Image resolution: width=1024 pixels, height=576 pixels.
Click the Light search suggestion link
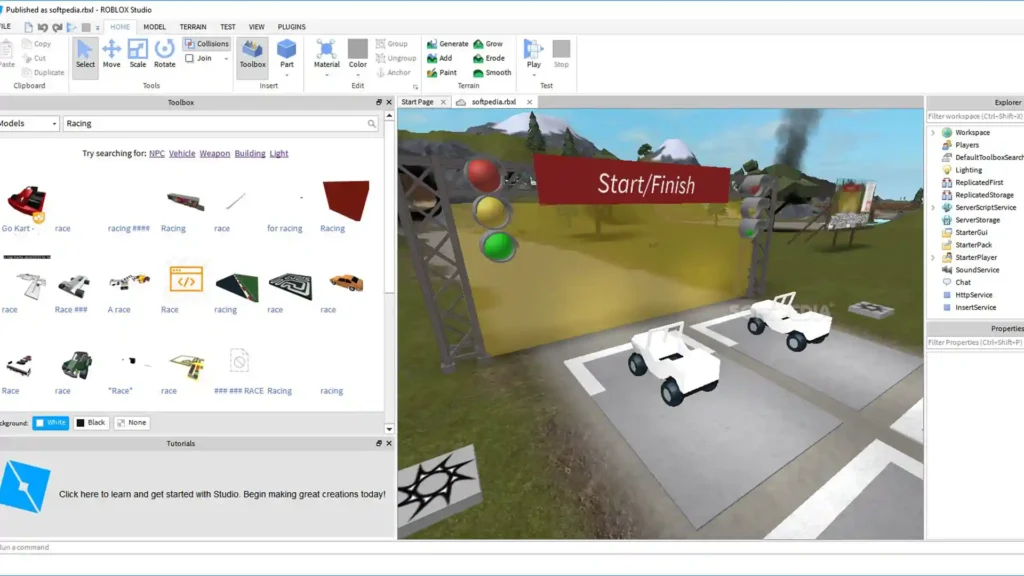coord(279,153)
